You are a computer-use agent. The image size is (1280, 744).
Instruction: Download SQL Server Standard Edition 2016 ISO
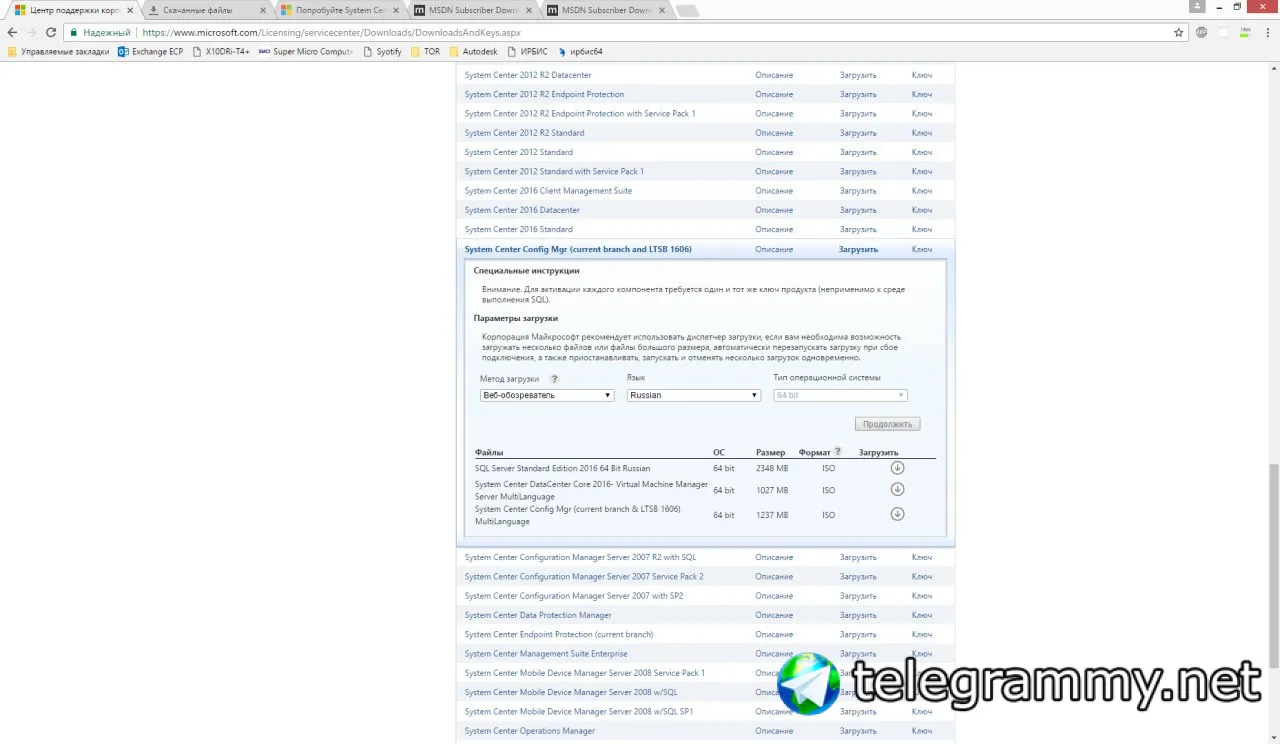coord(897,468)
